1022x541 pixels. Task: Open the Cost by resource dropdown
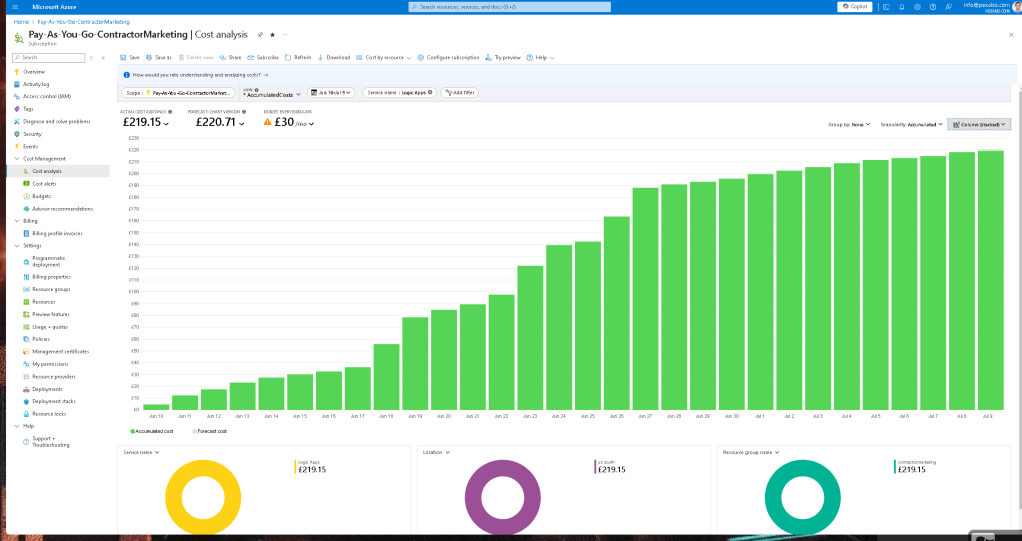click(384, 57)
